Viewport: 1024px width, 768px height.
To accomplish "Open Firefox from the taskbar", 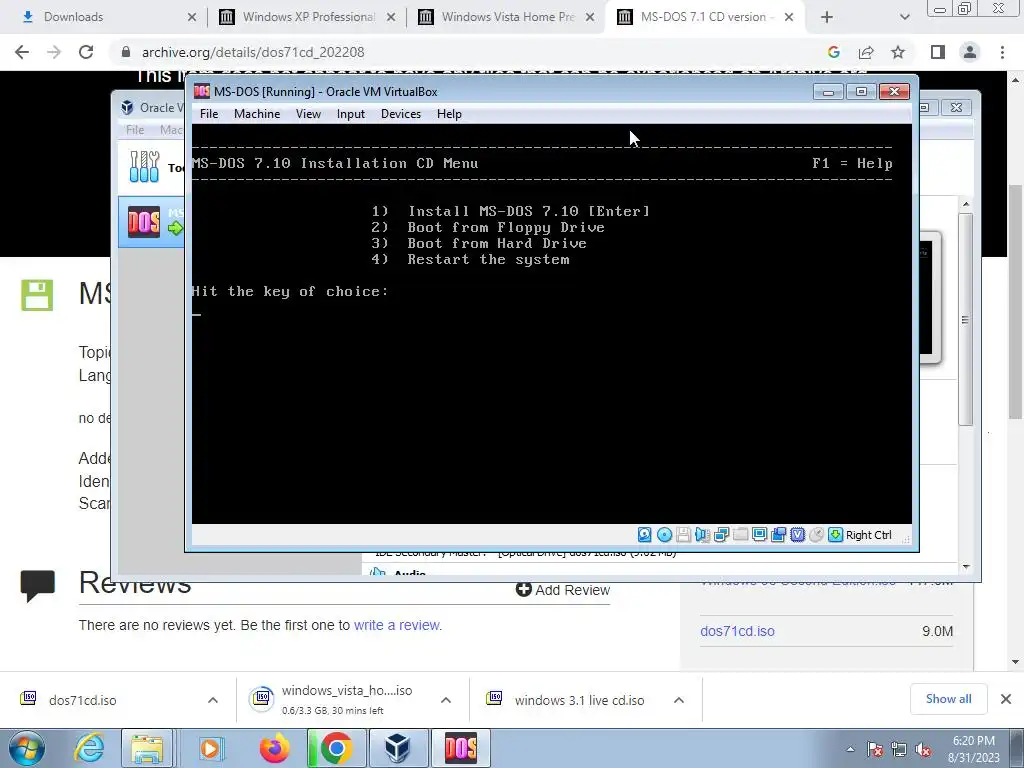I will click(274, 748).
